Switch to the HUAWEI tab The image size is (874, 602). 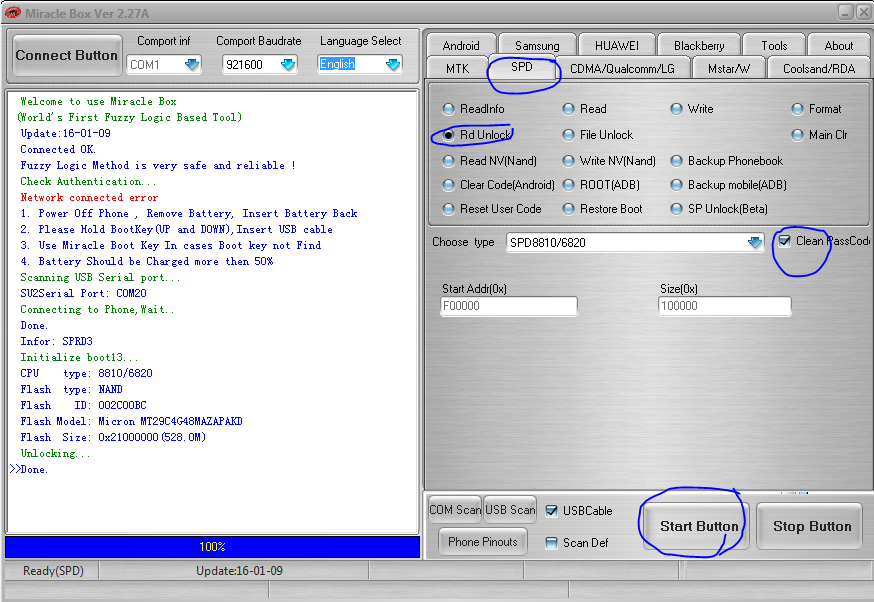pos(616,45)
